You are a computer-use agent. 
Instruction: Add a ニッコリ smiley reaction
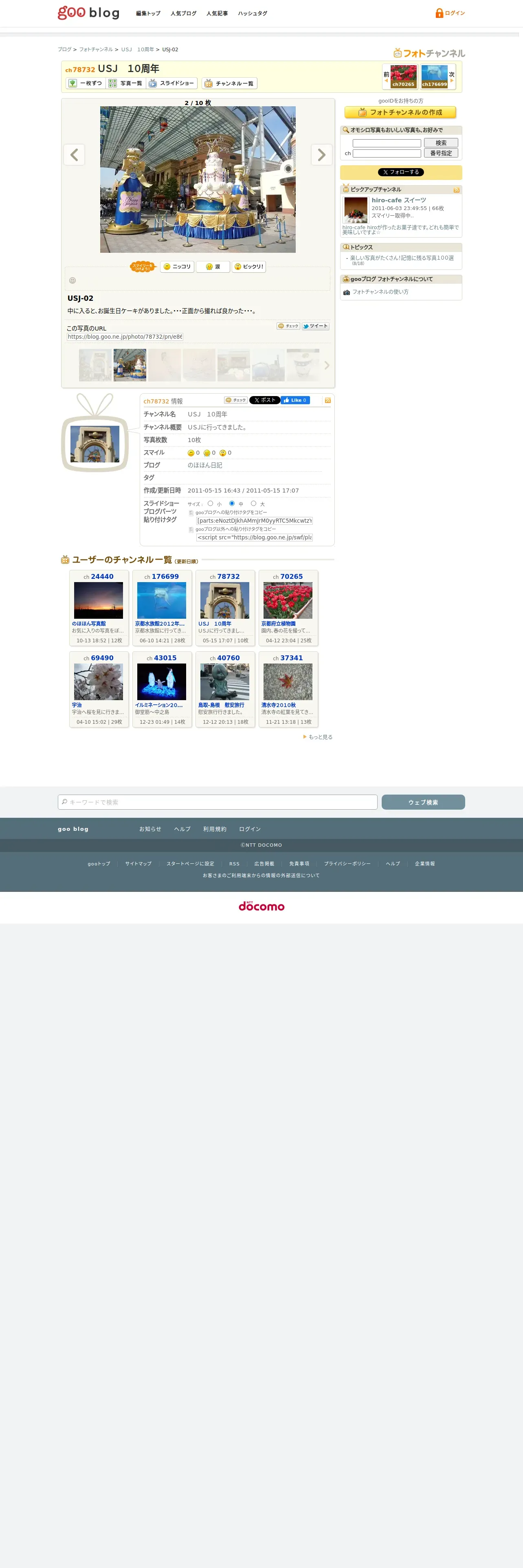coord(177,267)
